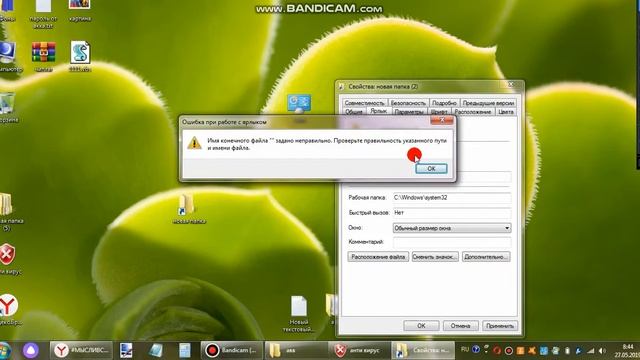The image size is (640, 360).
Task: Select the 'картина' image file on desktop
Action: pos(80,6)
